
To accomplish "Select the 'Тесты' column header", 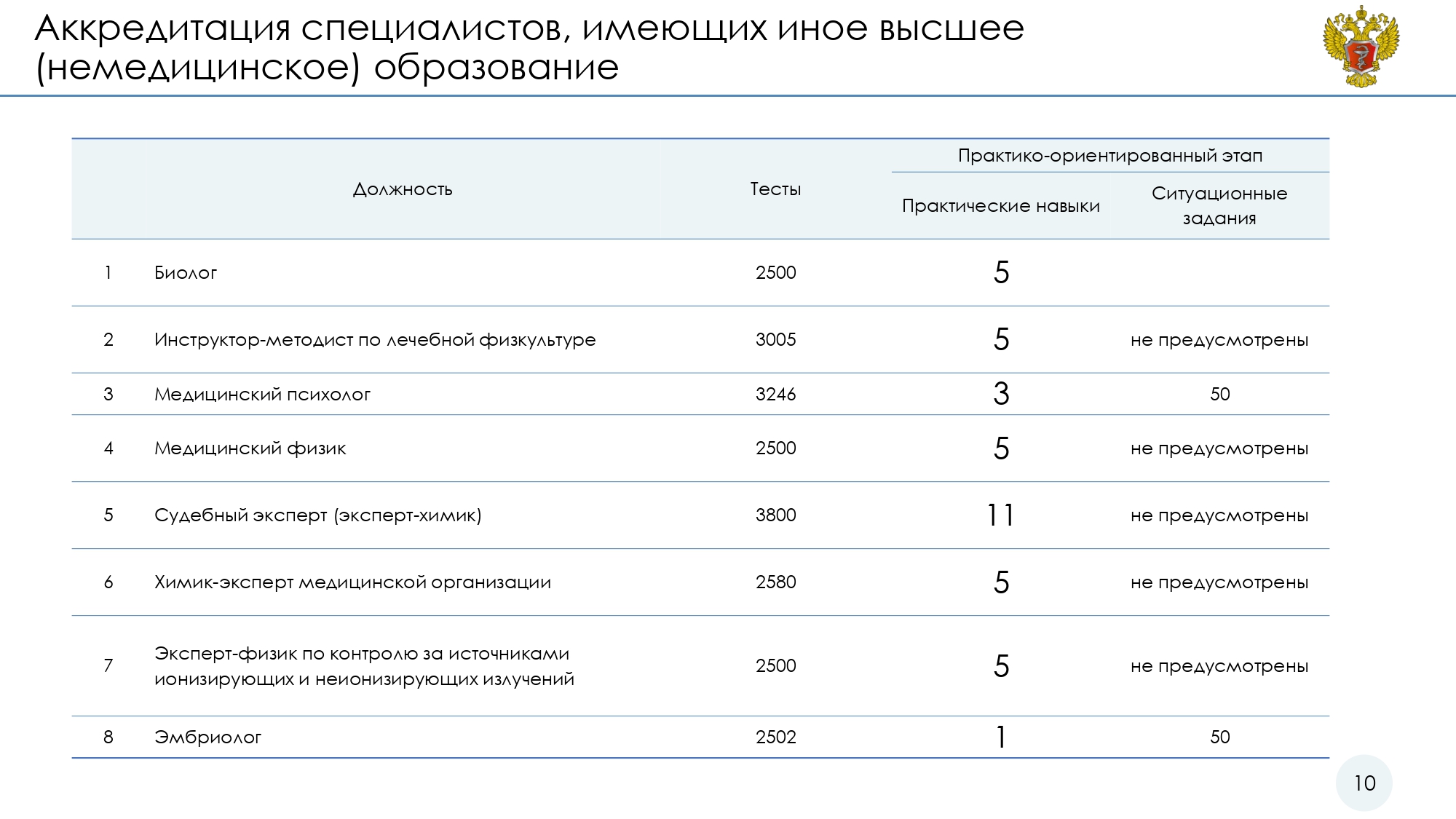I will coord(775,189).
